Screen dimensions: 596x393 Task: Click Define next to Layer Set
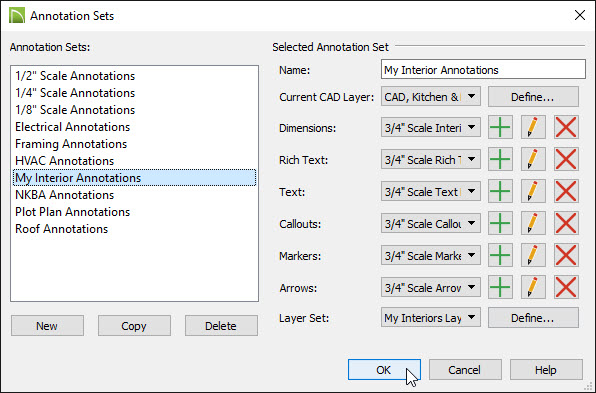coord(533,317)
